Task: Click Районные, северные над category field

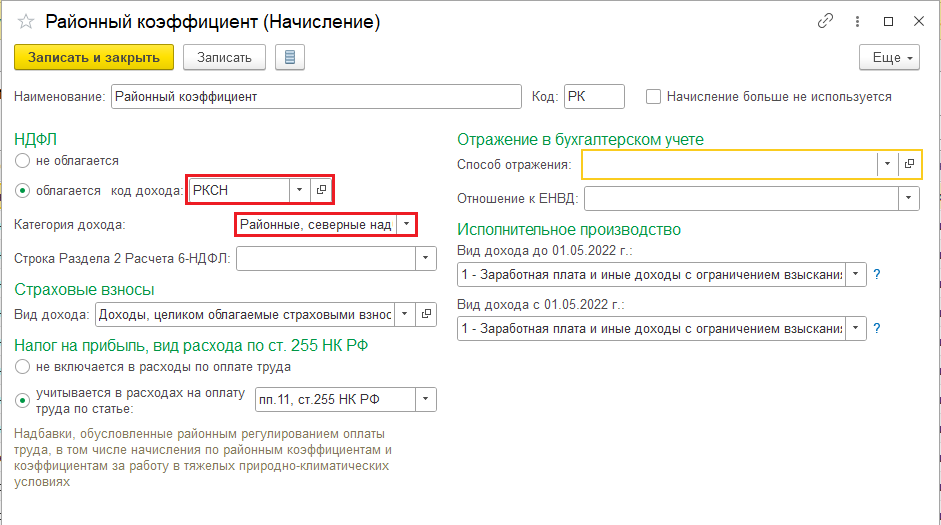Action: click(316, 224)
